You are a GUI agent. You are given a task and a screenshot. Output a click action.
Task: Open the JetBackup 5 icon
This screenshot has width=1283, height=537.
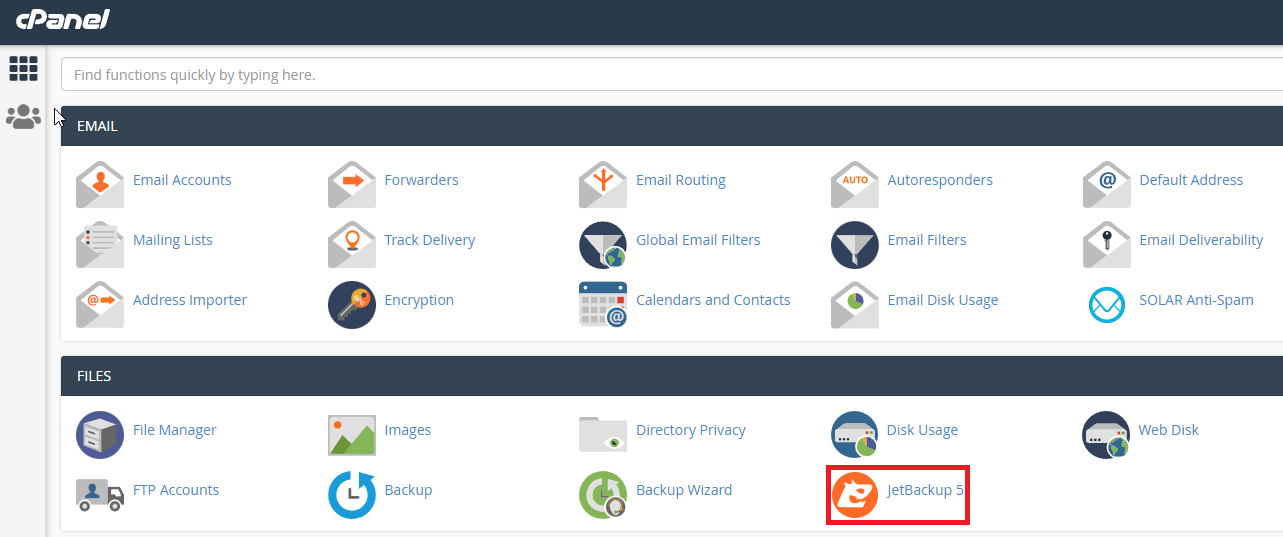click(x=854, y=492)
